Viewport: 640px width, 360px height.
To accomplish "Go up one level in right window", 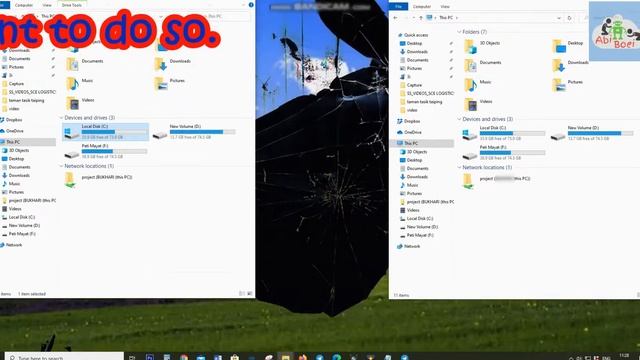I will (x=421, y=18).
